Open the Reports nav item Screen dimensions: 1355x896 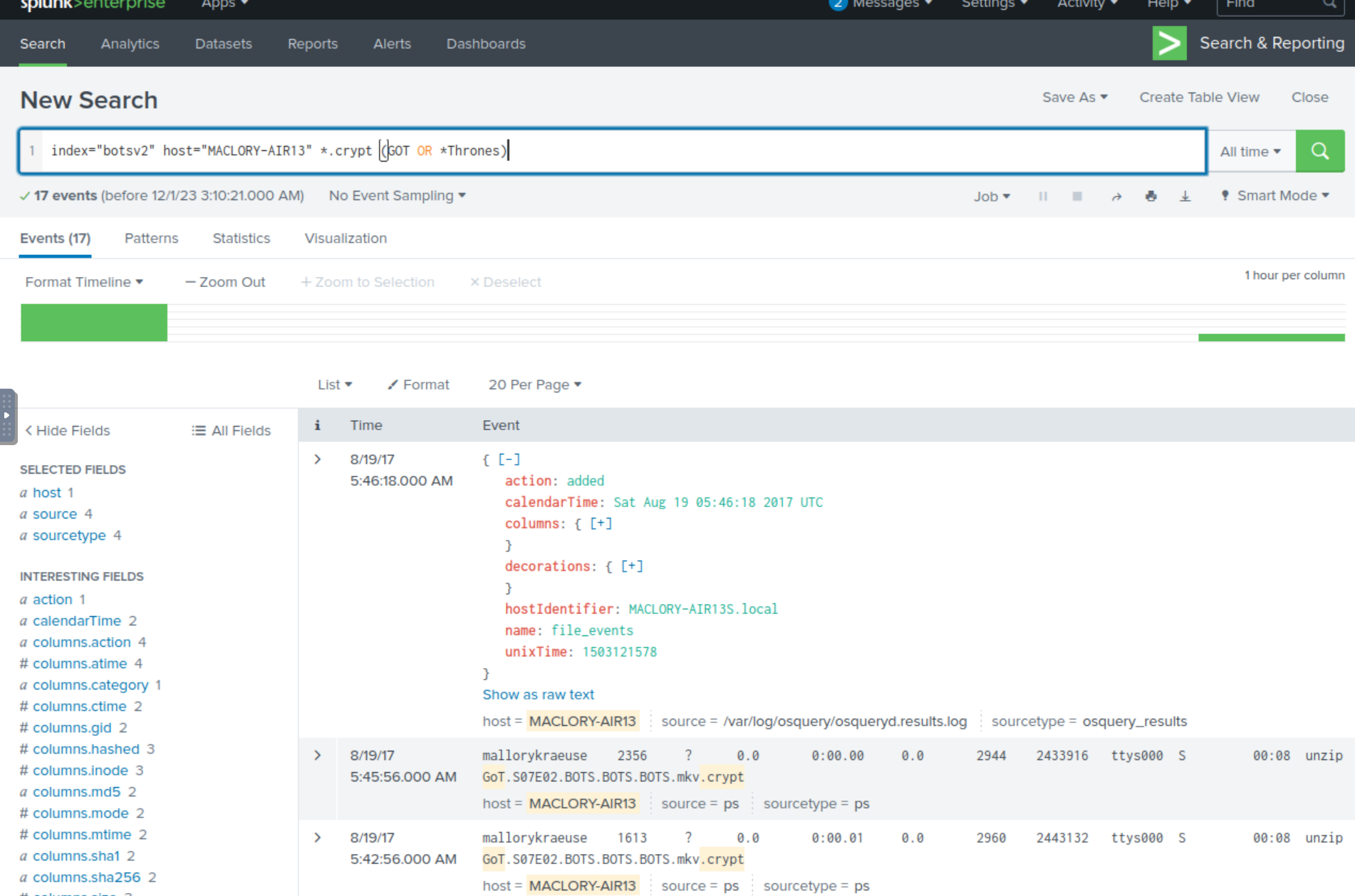tap(313, 44)
